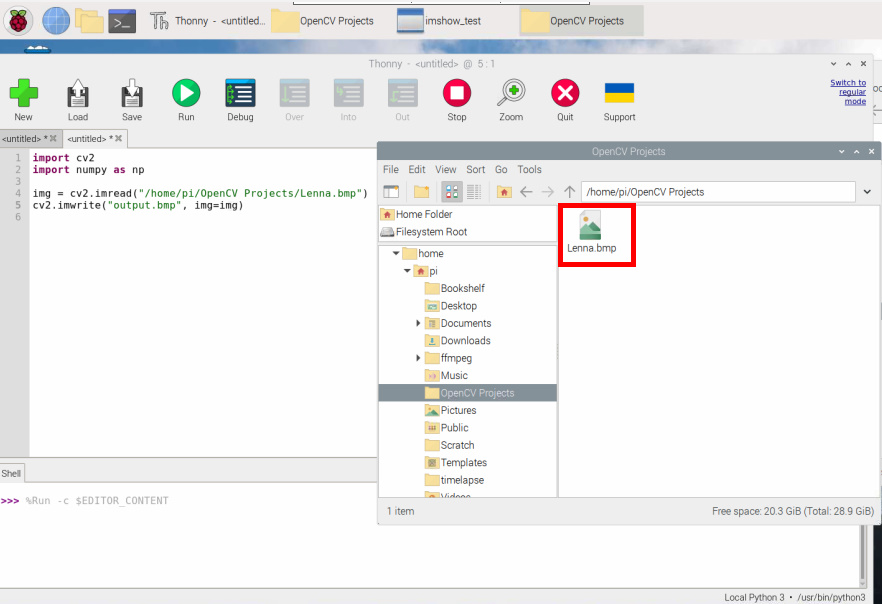The image size is (882, 604).
Task: Click the back arrow in file manager
Action: pos(526,192)
